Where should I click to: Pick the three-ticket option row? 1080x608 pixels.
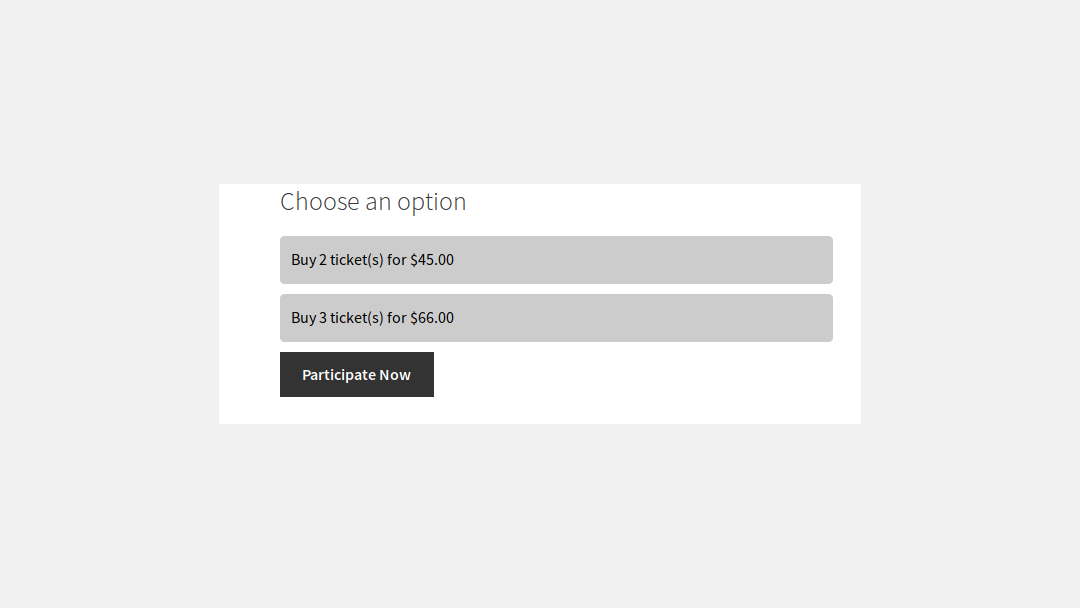click(x=556, y=318)
